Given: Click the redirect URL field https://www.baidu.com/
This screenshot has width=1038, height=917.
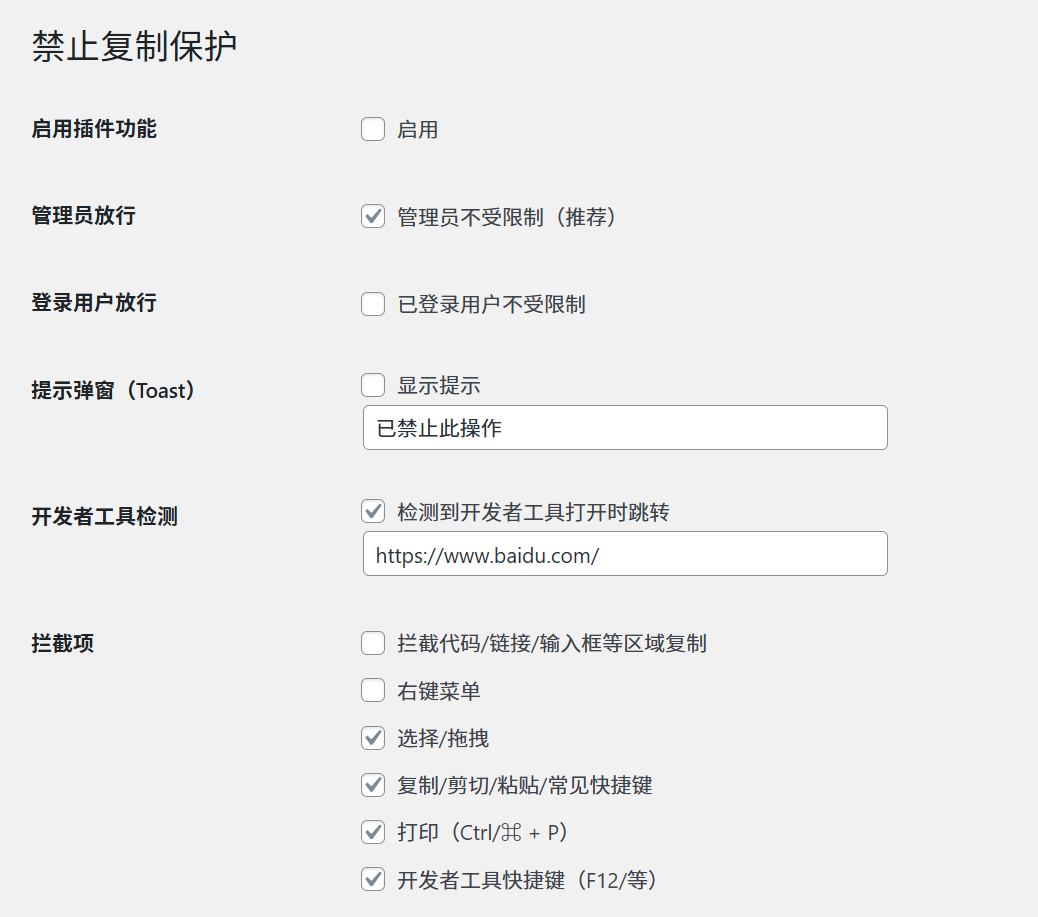Looking at the screenshot, I should pos(624,553).
